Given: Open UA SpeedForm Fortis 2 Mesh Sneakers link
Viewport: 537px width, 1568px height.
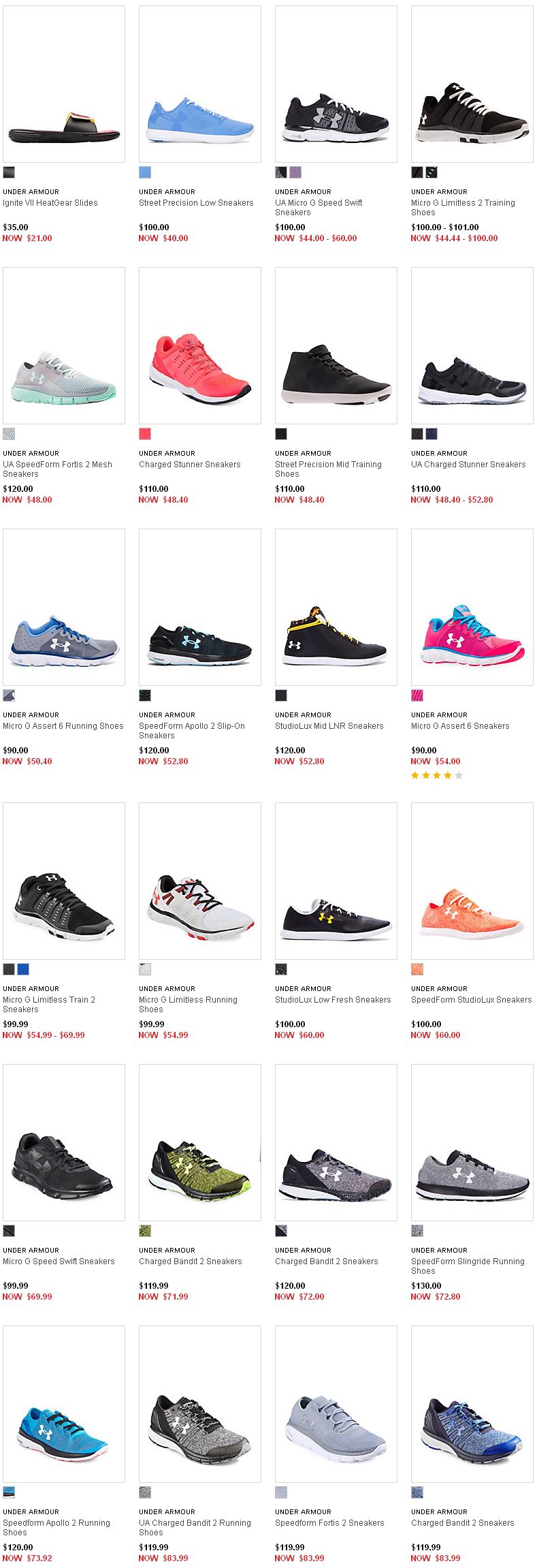Looking at the screenshot, I should point(57,469).
